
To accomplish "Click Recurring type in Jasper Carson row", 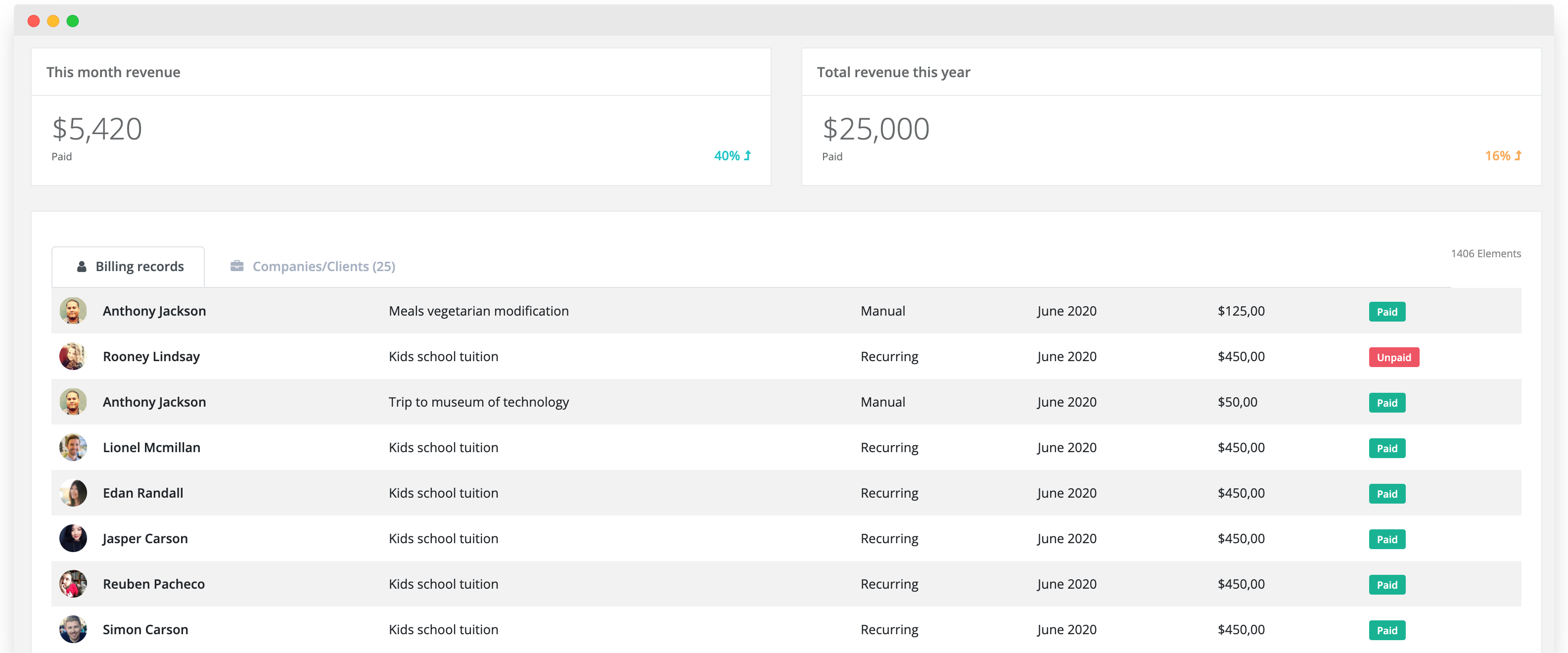I will (x=889, y=539).
